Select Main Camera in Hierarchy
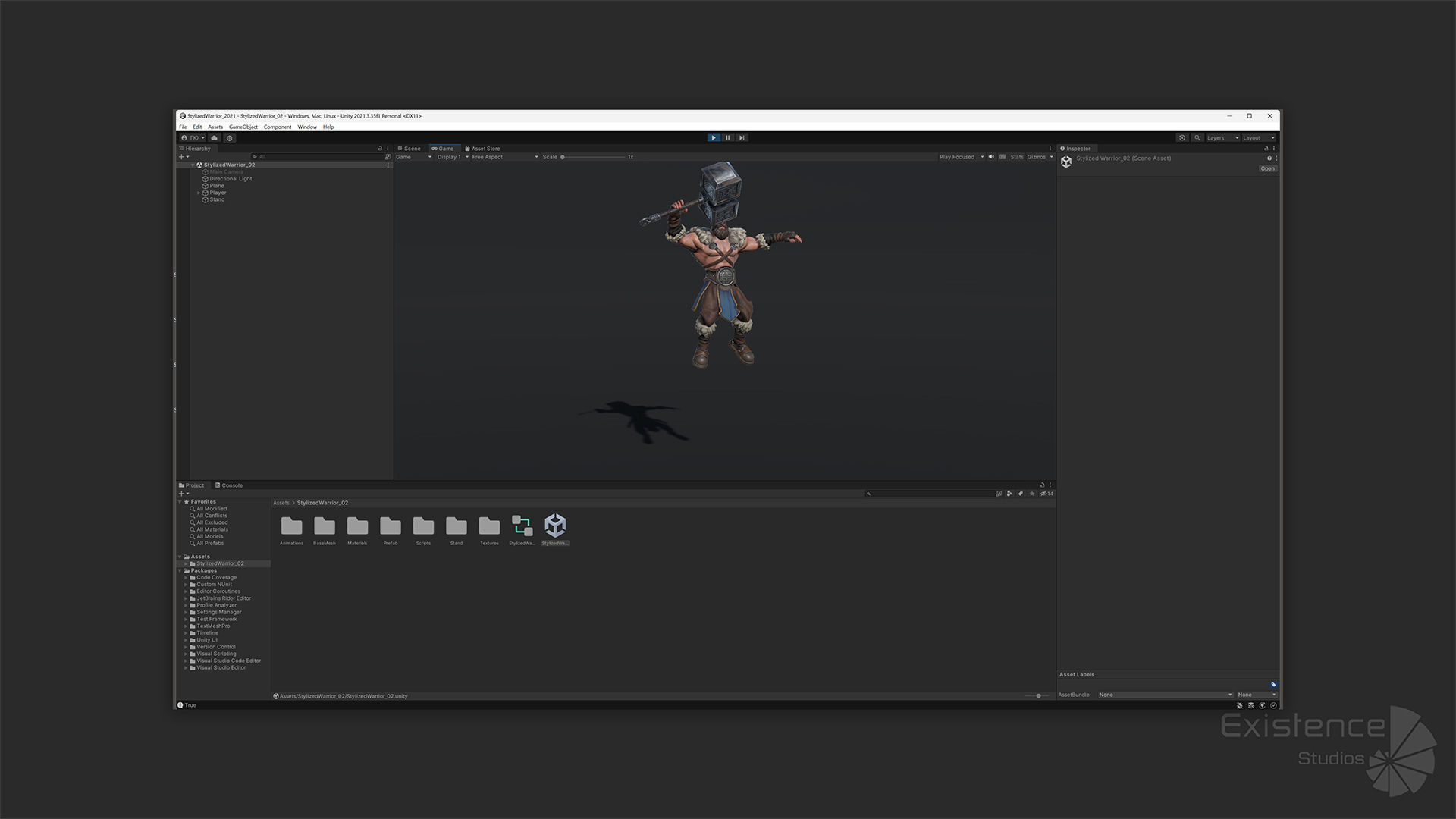 pyautogui.click(x=226, y=172)
